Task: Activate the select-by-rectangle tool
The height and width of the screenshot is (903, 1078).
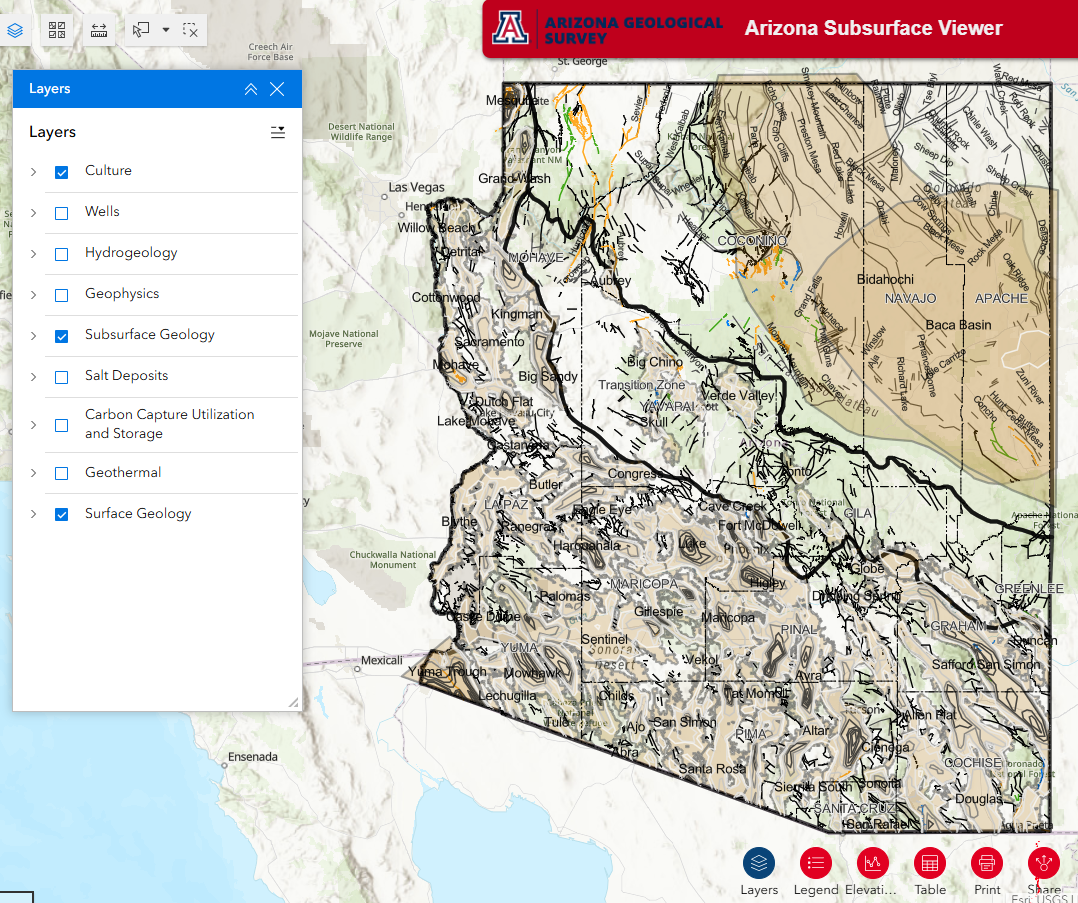Action: click(x=141, y=30)
